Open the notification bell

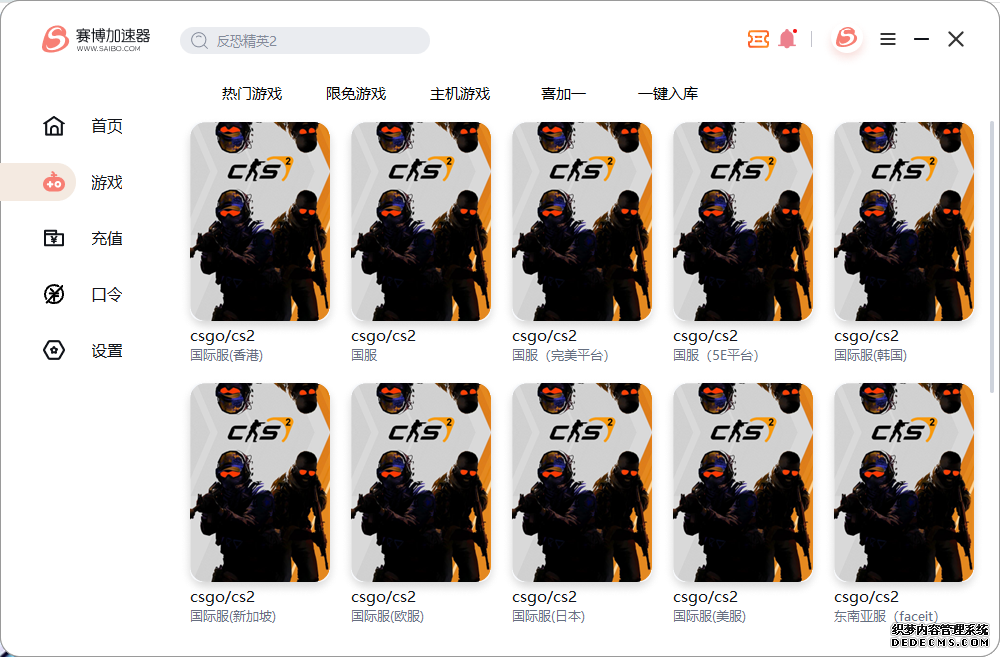tap(787, 39)
